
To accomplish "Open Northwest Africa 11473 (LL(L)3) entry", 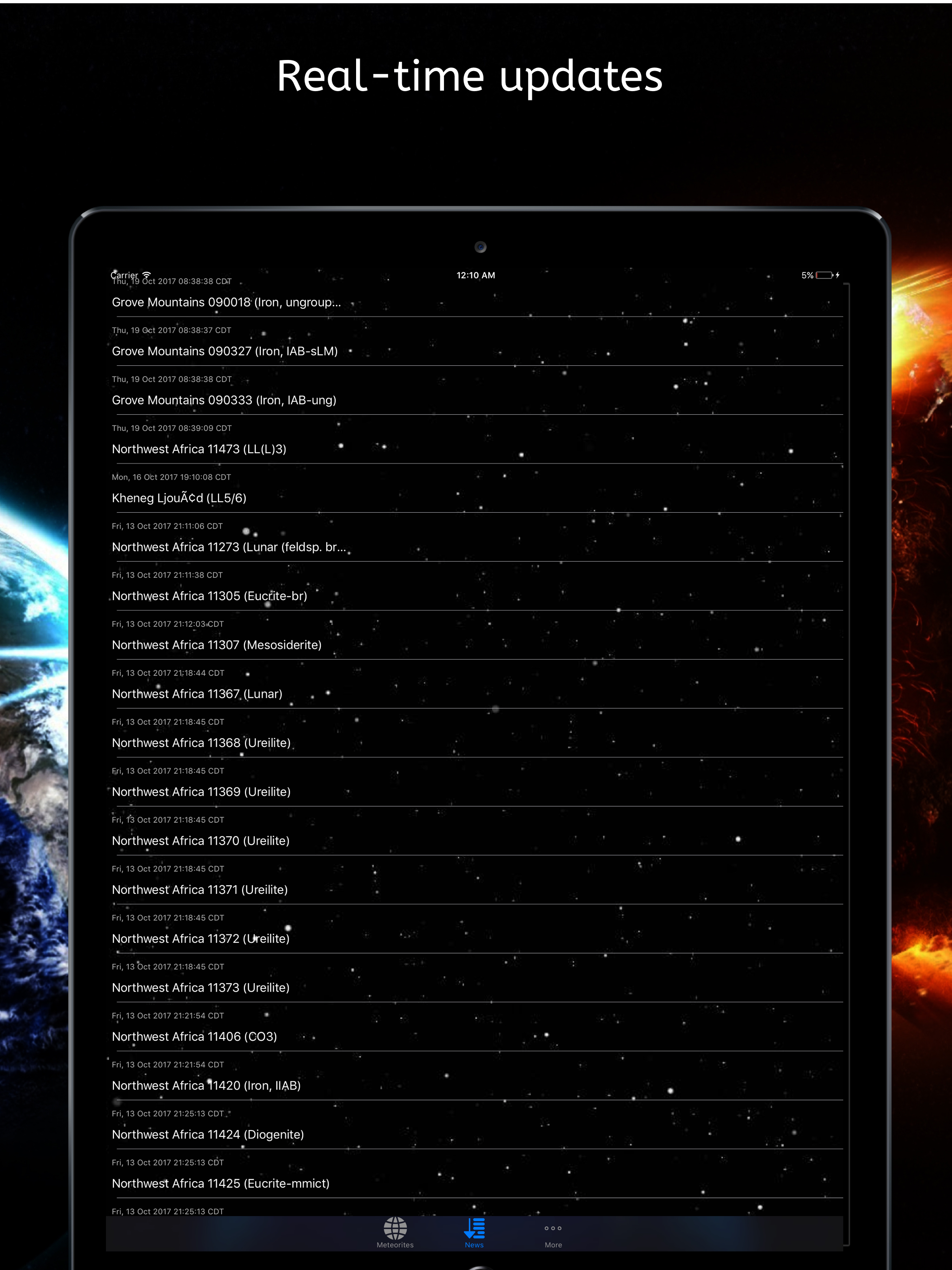I will click(x=198, y=449).
